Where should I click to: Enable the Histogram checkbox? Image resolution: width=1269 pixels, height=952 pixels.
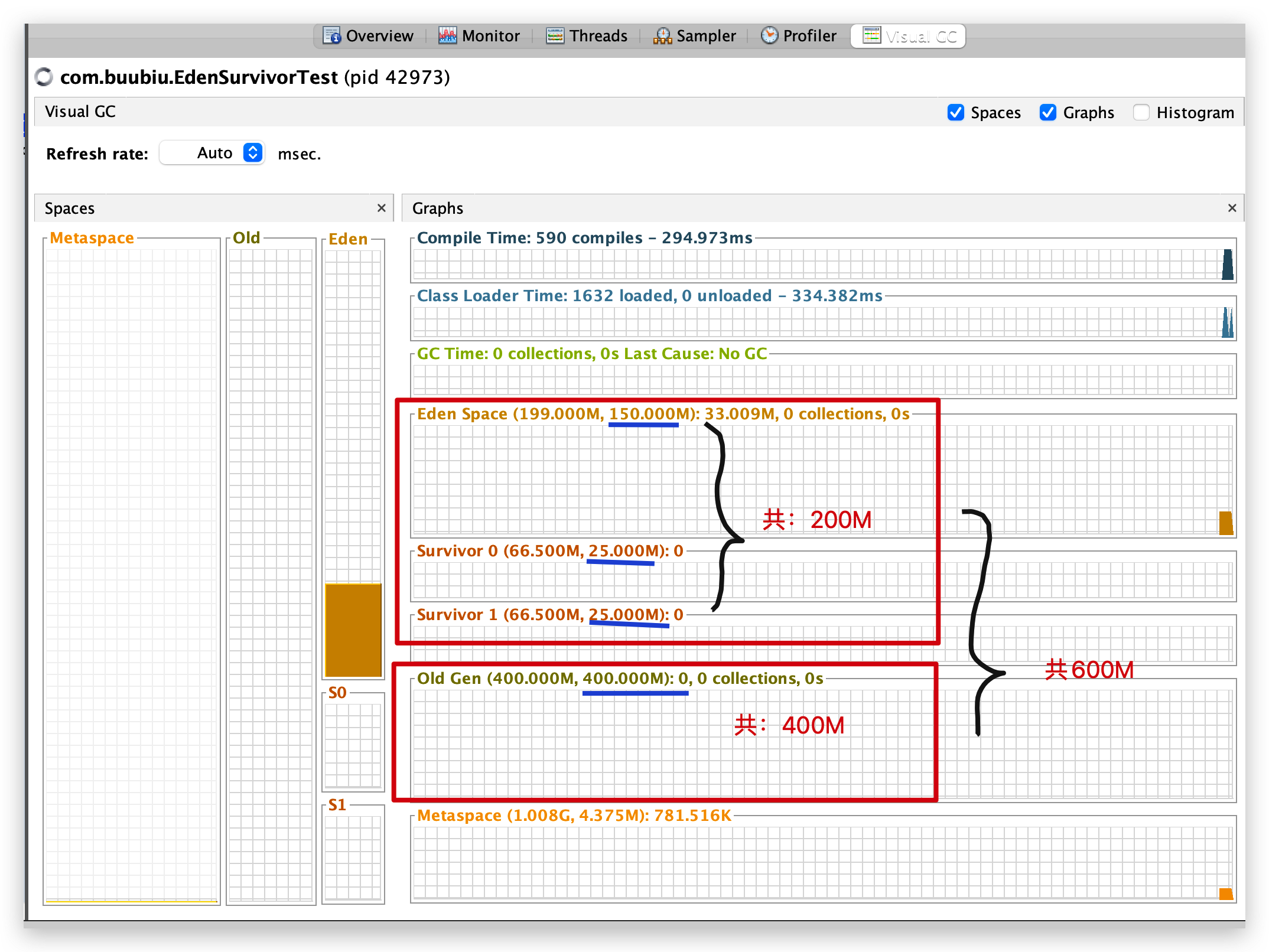tap(1141, 112)
